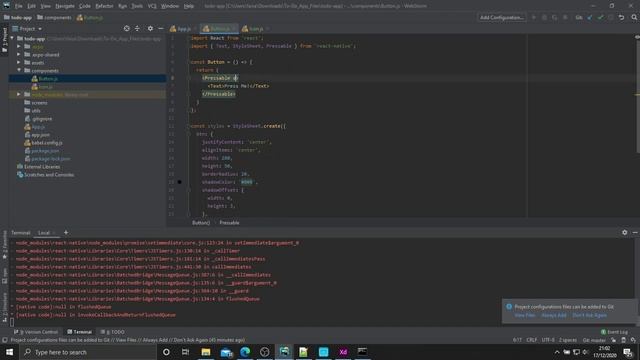
Task: Click the Git commit checkmark icon
Action: coord(600,18)
